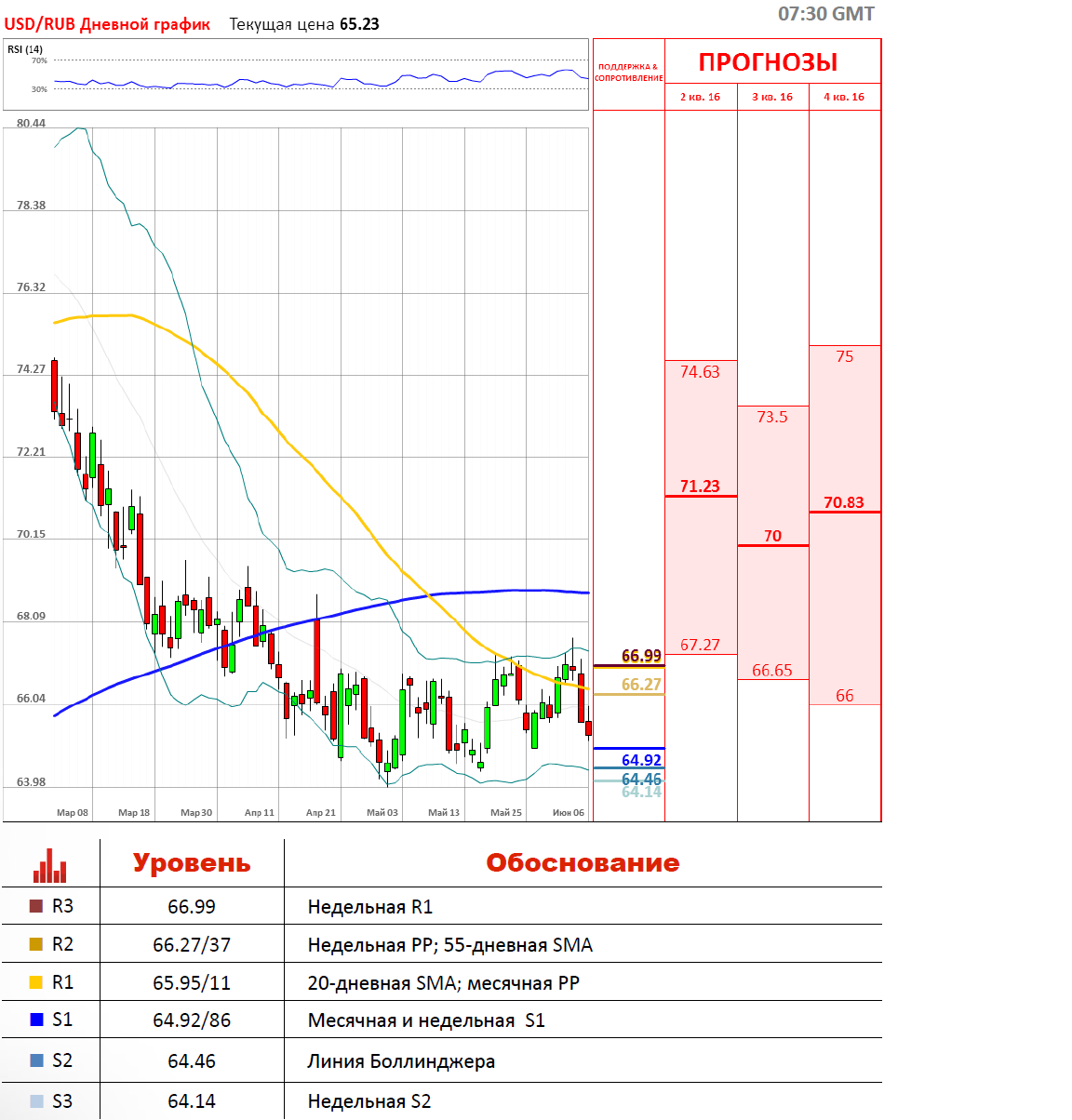Select the 2 кв. 16 forecast column header
This screenshot has height=1120, width=1072.
tap(701, 97)
